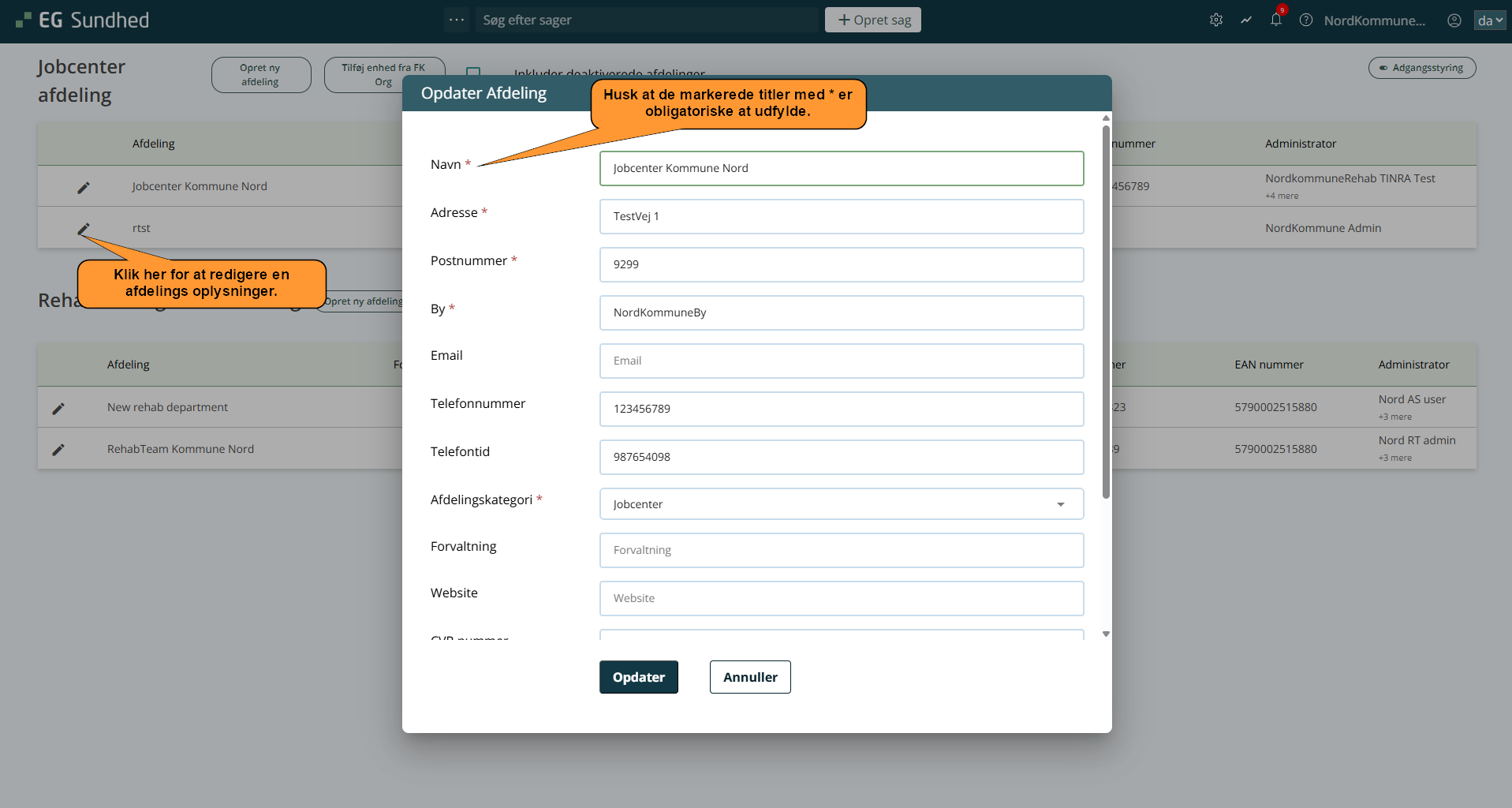Image resolution: width=1512 pixels, height=808 pixels.
Task: Click the Opret sag button
Action: pos(872,20)
